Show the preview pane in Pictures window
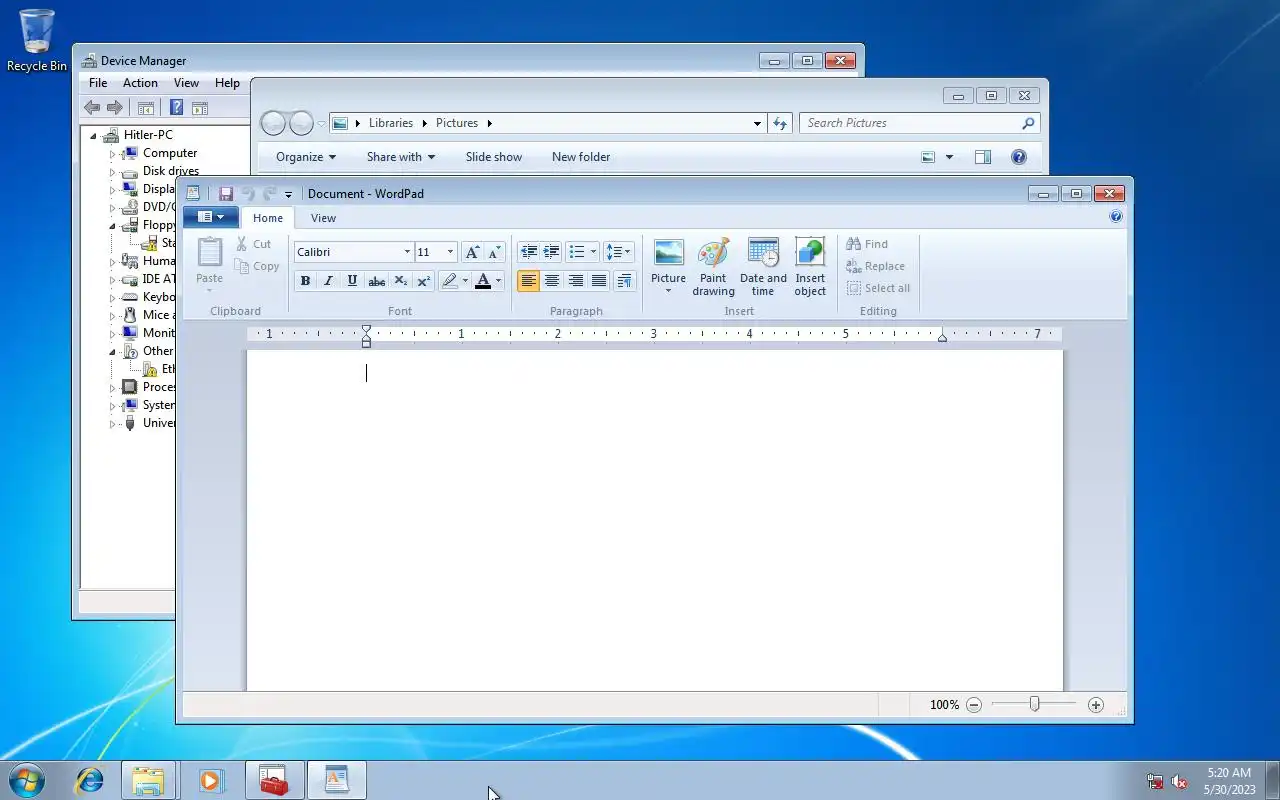 (x=983, y=157)
